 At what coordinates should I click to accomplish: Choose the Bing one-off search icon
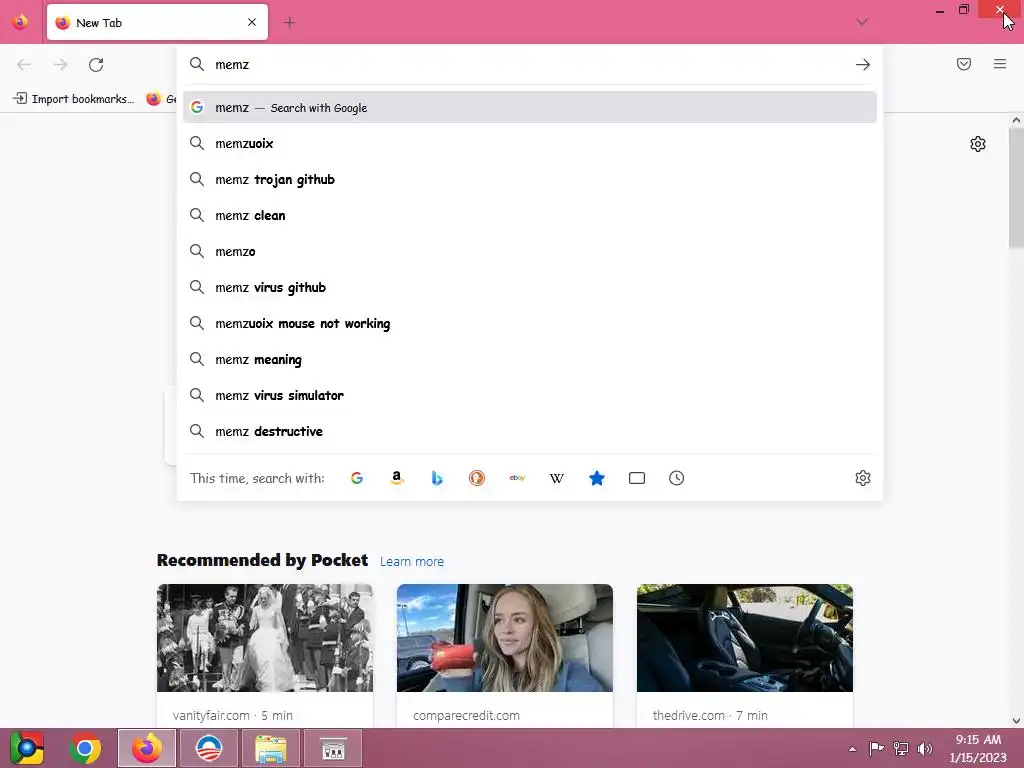437,478
